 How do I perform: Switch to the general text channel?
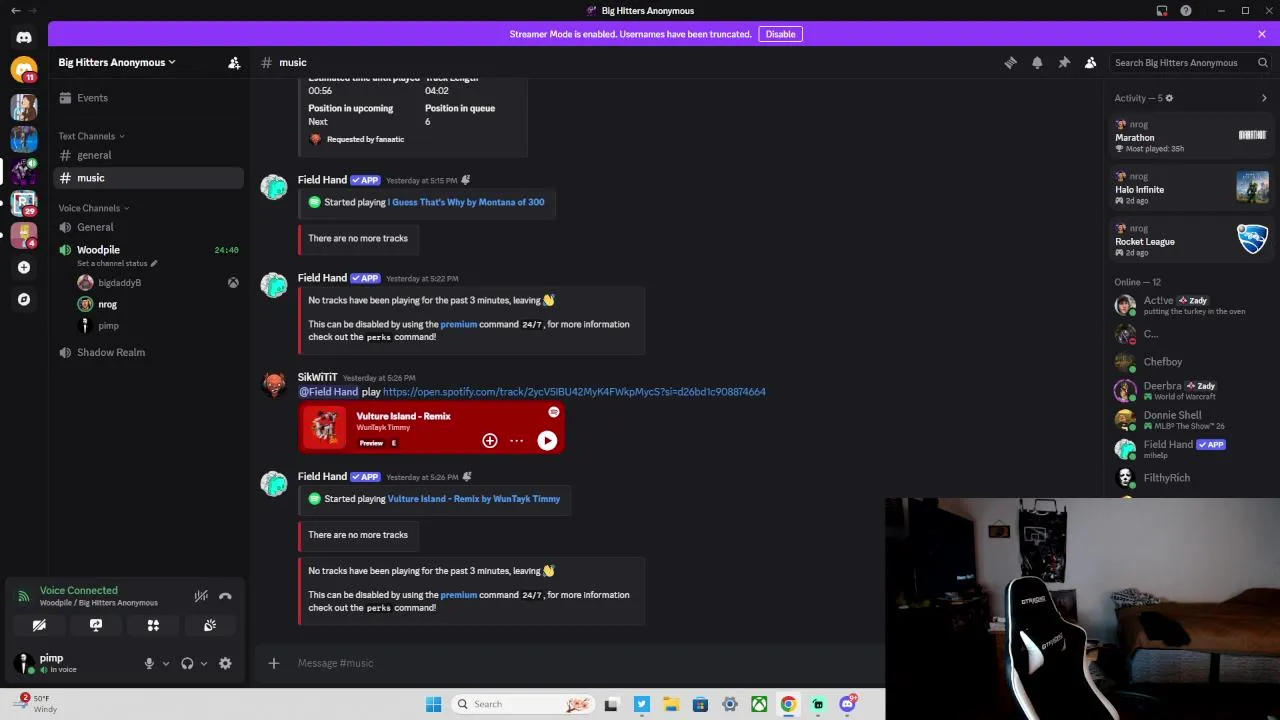pyautogui.click(x=148, y=155)
